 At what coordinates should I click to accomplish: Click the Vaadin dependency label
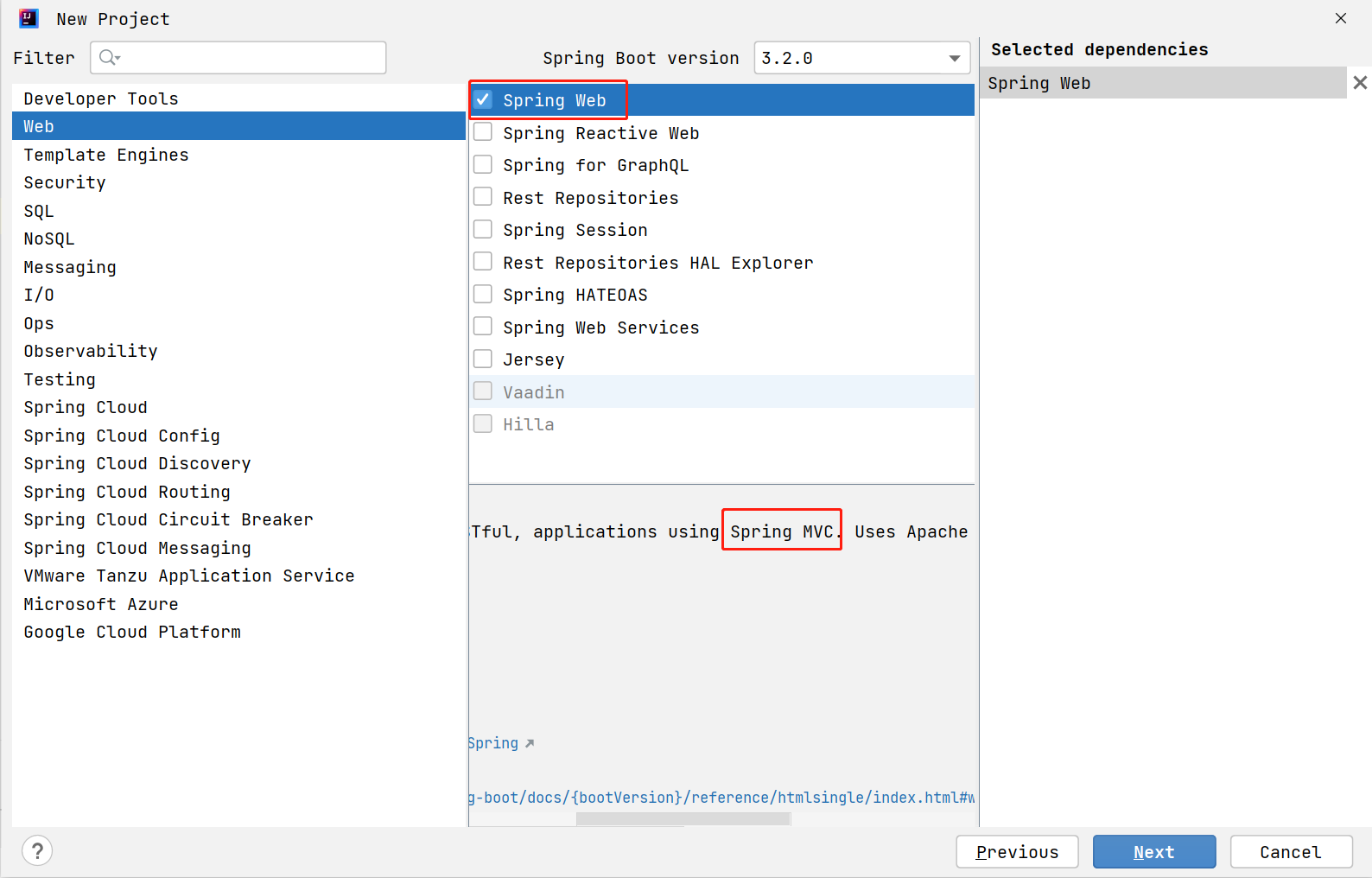click(x=534, y=392)
